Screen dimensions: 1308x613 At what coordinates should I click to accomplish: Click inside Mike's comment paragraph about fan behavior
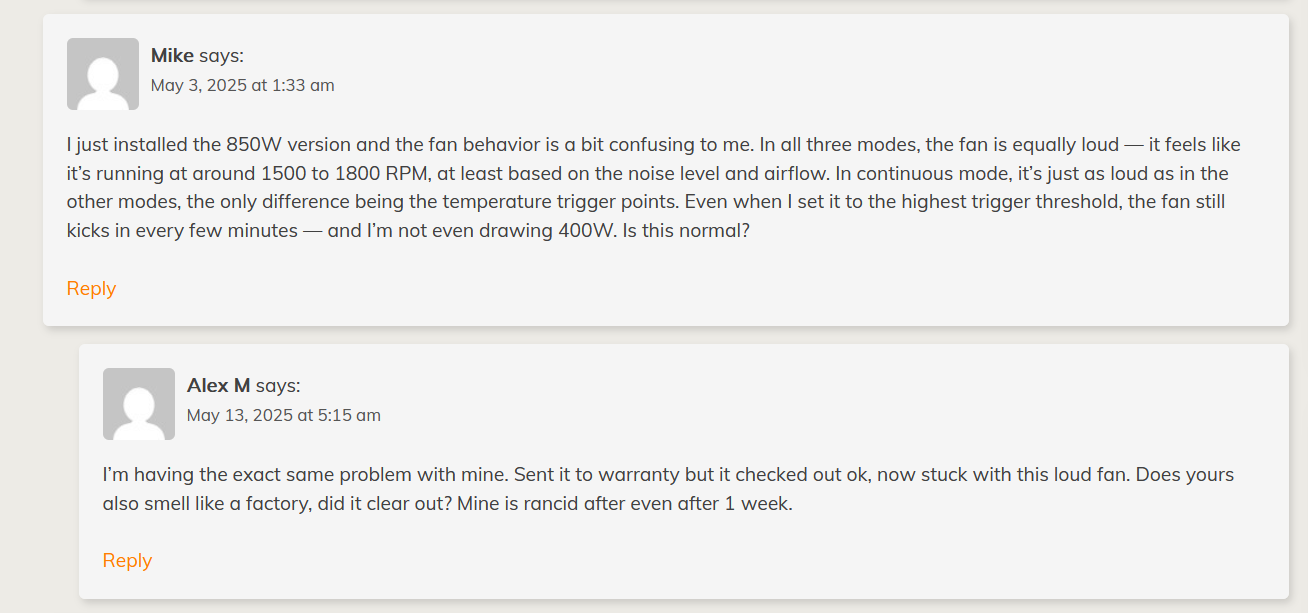click(654, 188)
